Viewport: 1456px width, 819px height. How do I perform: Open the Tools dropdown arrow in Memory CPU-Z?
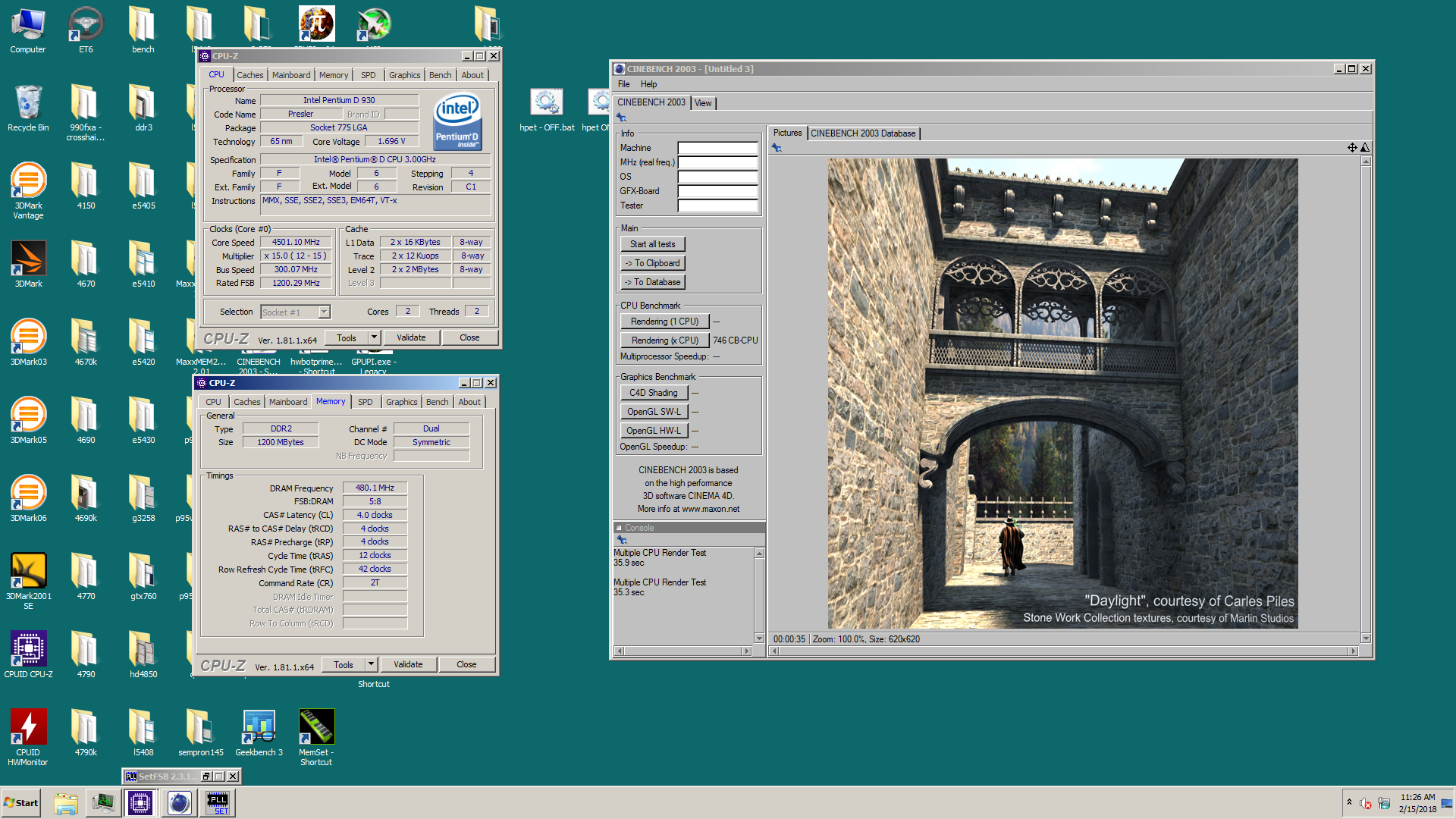(x=371, y=664)
